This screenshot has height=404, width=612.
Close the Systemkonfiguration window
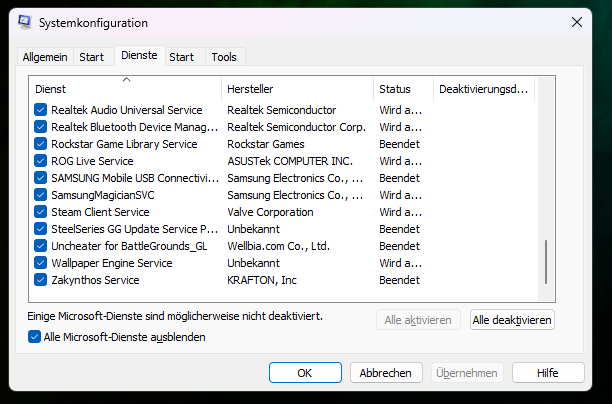(x=577, y=22)
